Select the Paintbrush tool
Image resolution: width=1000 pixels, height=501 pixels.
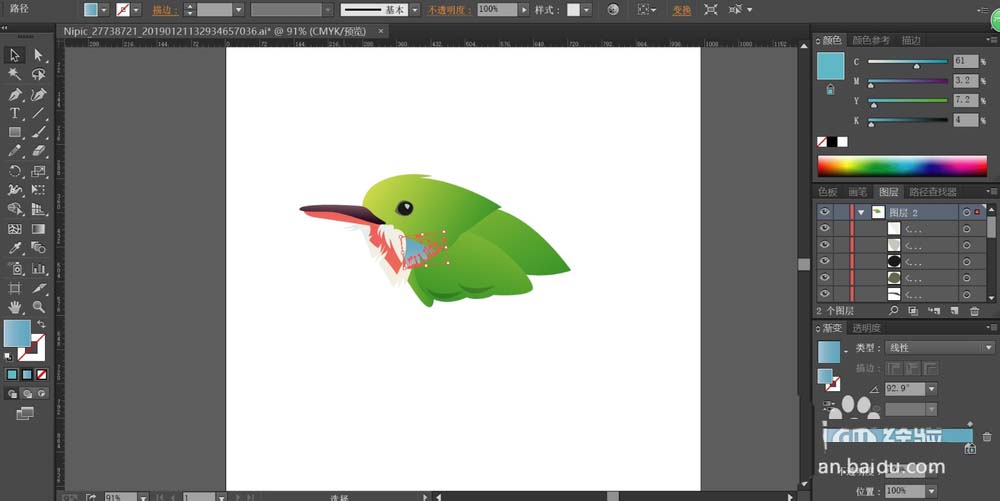pyautogui.click(x=38, y=133)
